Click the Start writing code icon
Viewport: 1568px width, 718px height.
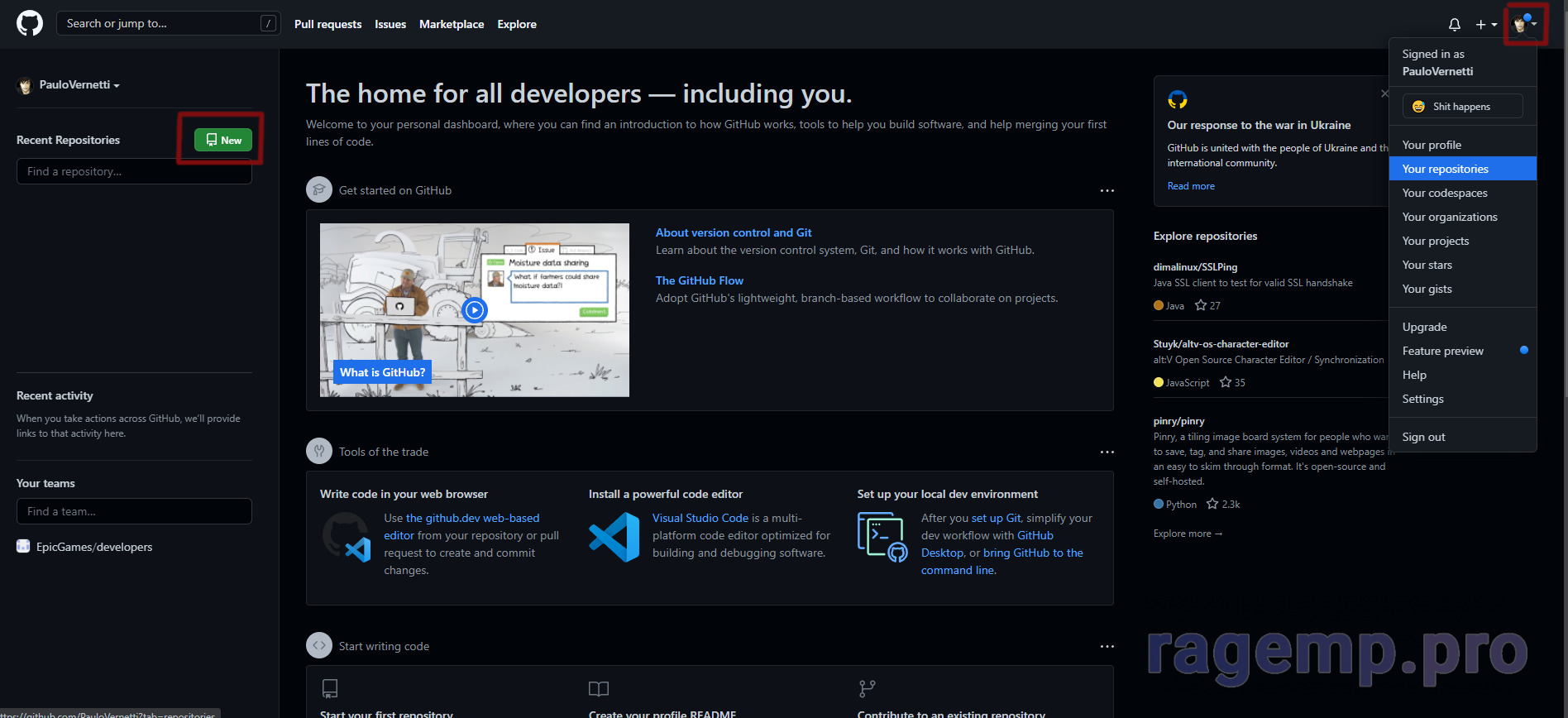click(x=319, y=645)
